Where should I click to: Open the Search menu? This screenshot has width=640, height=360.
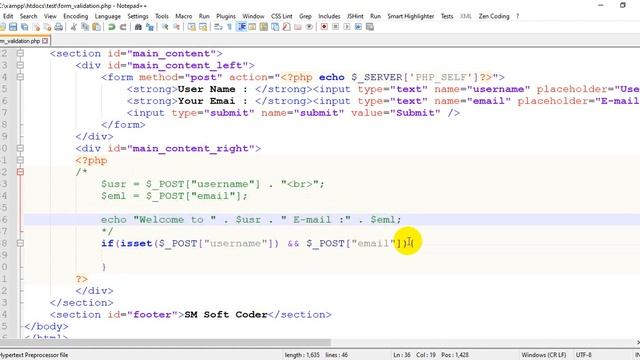(29, 16)
